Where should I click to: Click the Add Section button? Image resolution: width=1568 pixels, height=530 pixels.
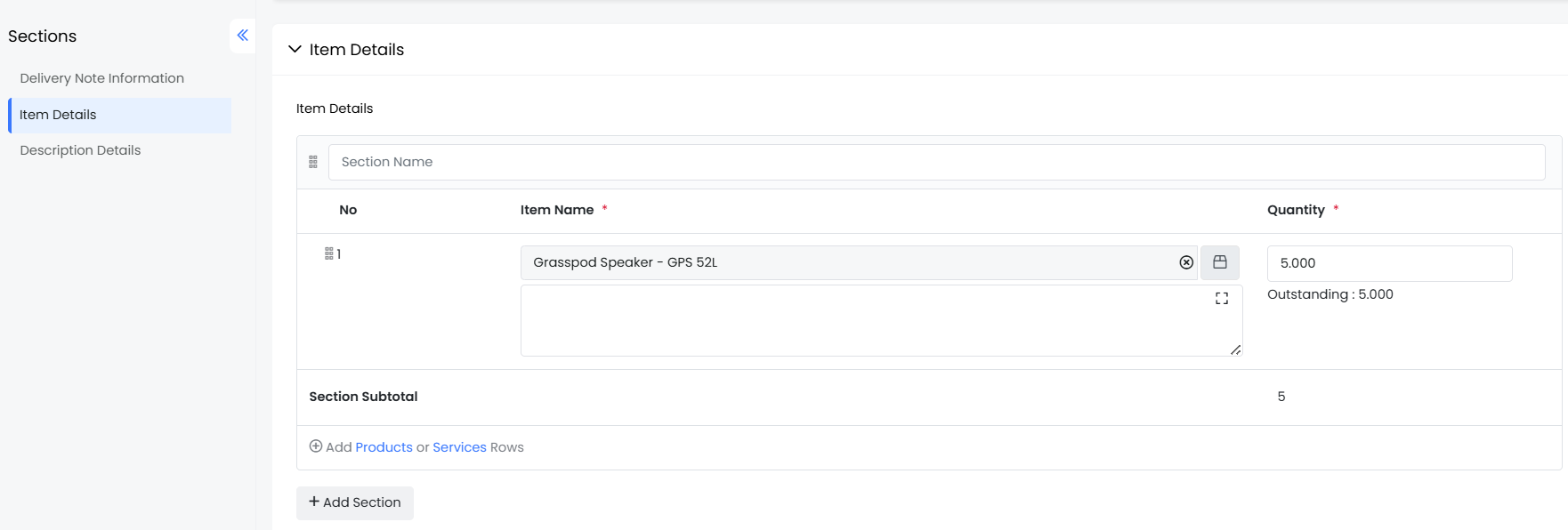pyautogui.click(x=355, y=502)
